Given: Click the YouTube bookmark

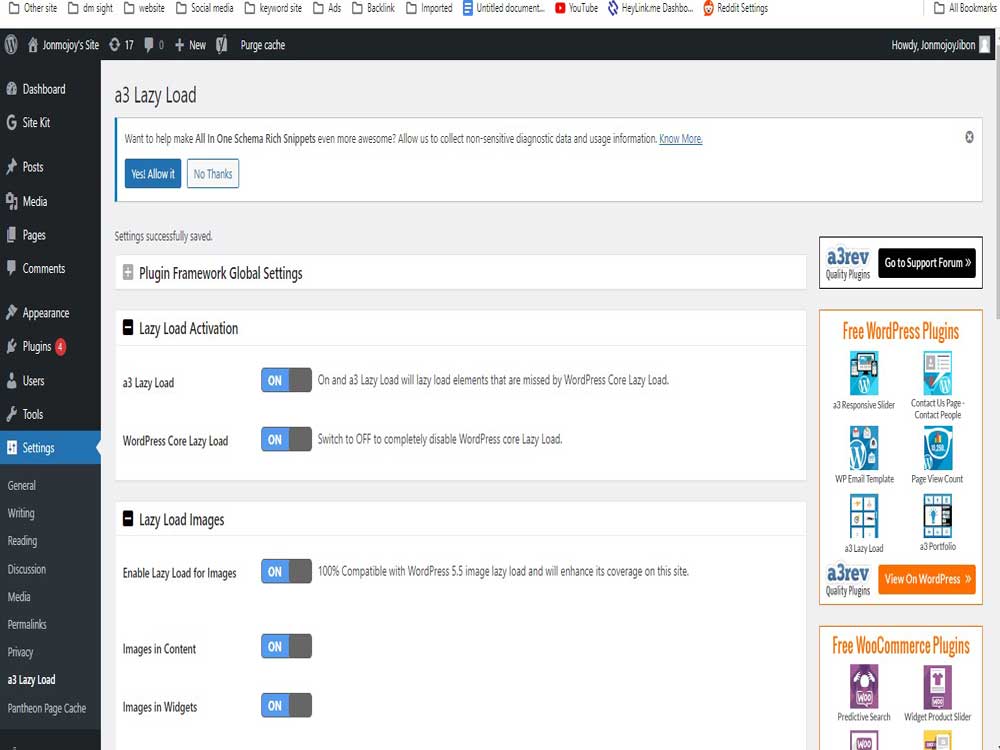Looking at the screenshot, I should pos(576,8).
